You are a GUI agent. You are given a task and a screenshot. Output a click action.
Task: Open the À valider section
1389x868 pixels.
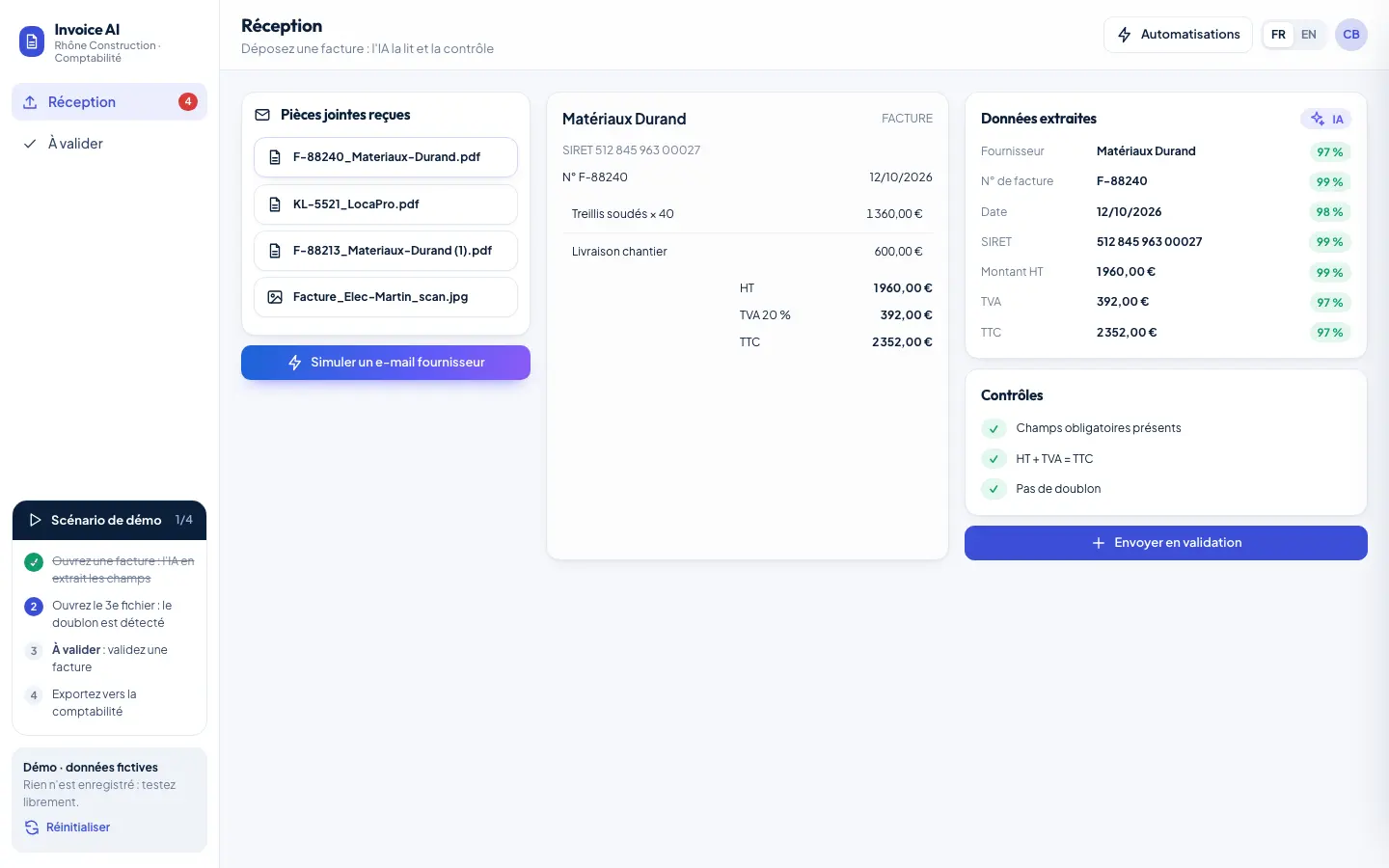(109, 144)
